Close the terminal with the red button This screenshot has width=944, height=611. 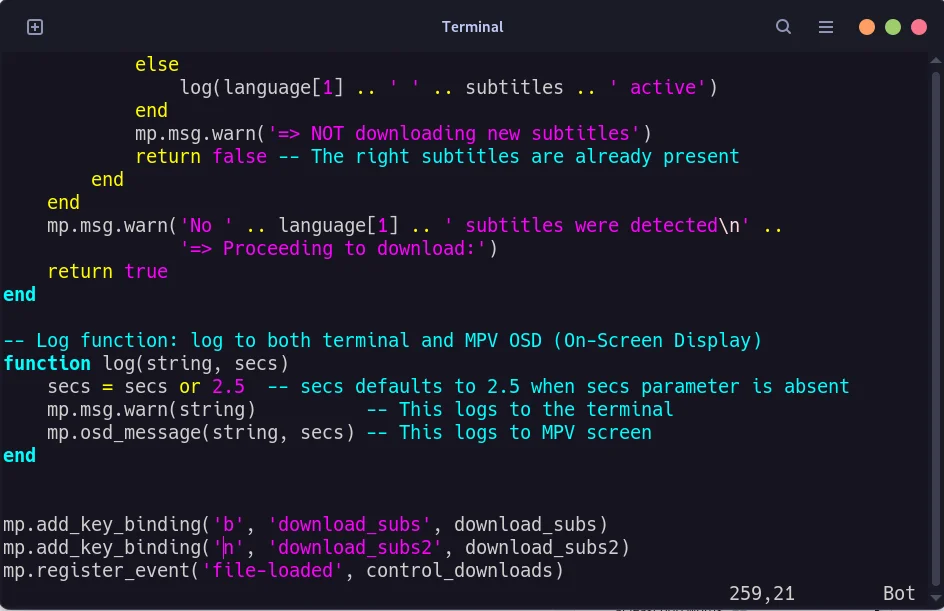919,27
